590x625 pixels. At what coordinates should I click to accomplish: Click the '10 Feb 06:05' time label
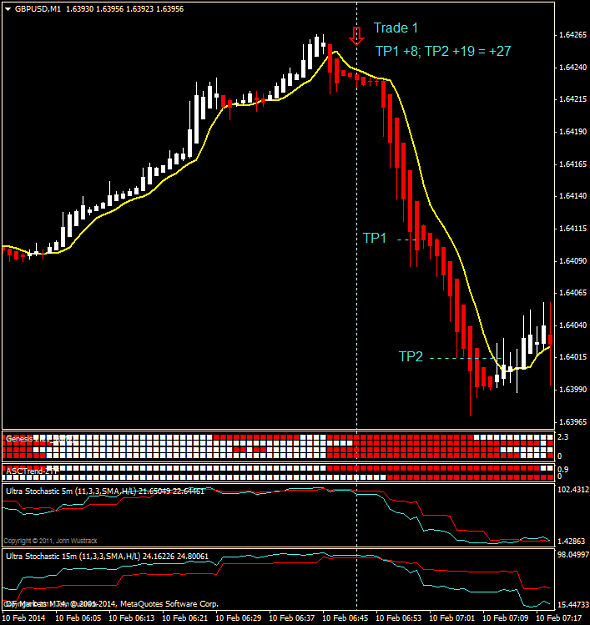click(78, 618)
